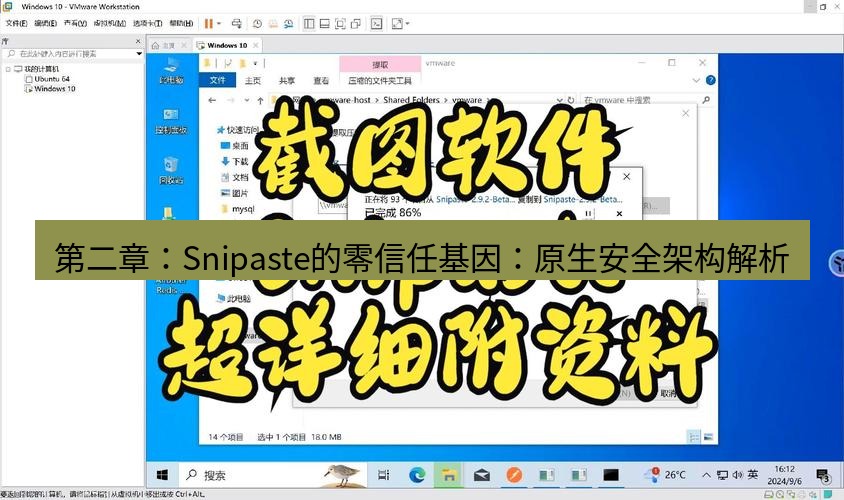Screen dimensions: 844x500
Task: Open the power options dropdown beside pause
Action: [219, 24]
